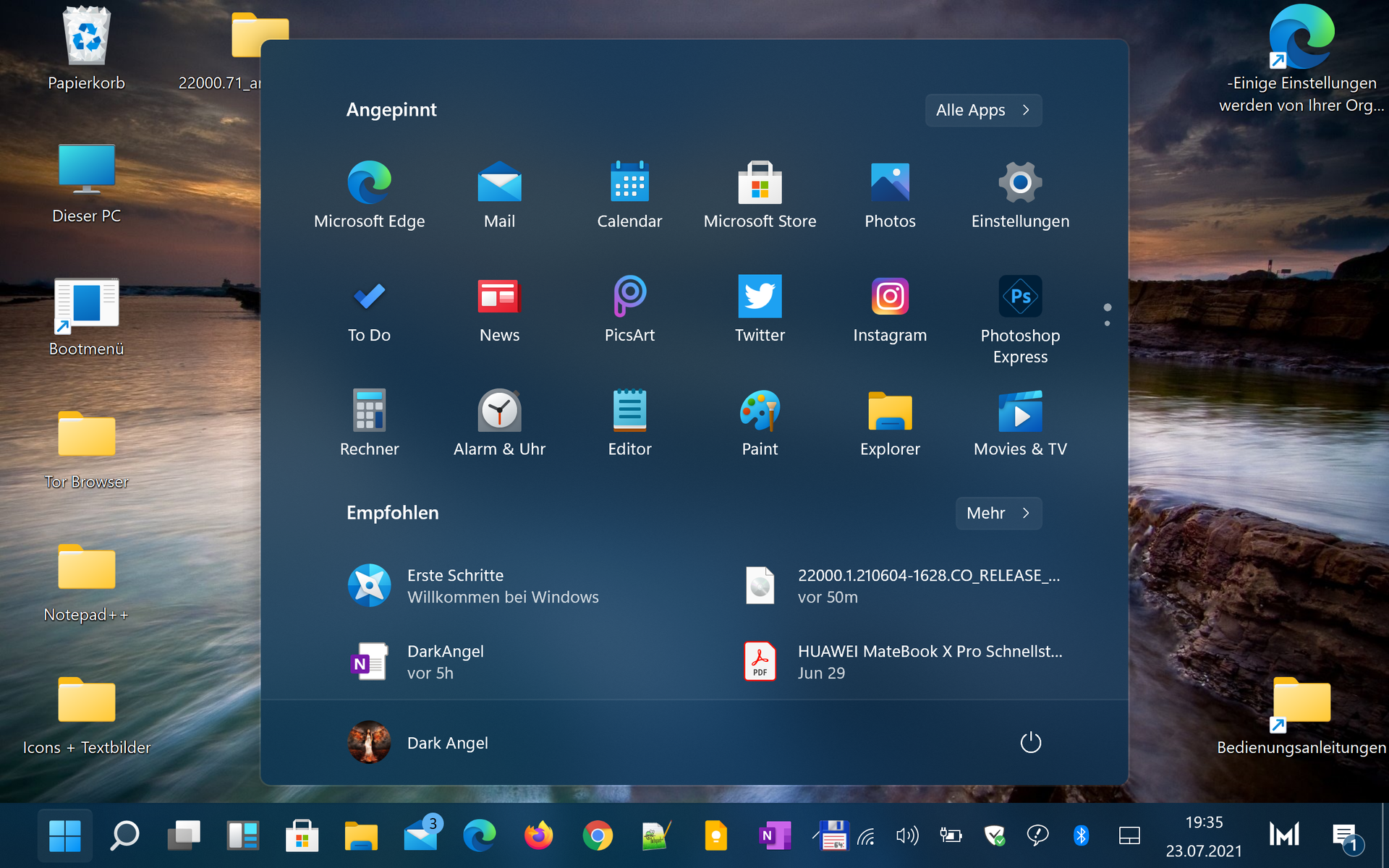The height and width of the screenshot is (868, 1389).
Task: Open OneNote from the taskbar
Action: (x=774, y=836)
